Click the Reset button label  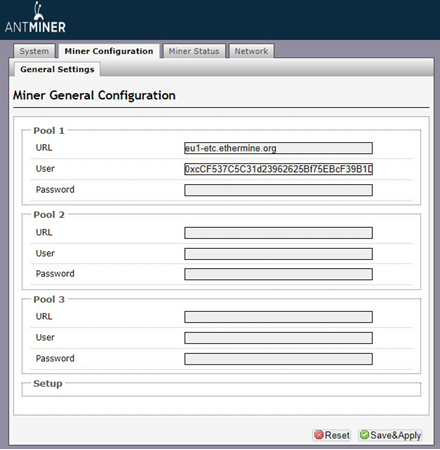[337, 435]
